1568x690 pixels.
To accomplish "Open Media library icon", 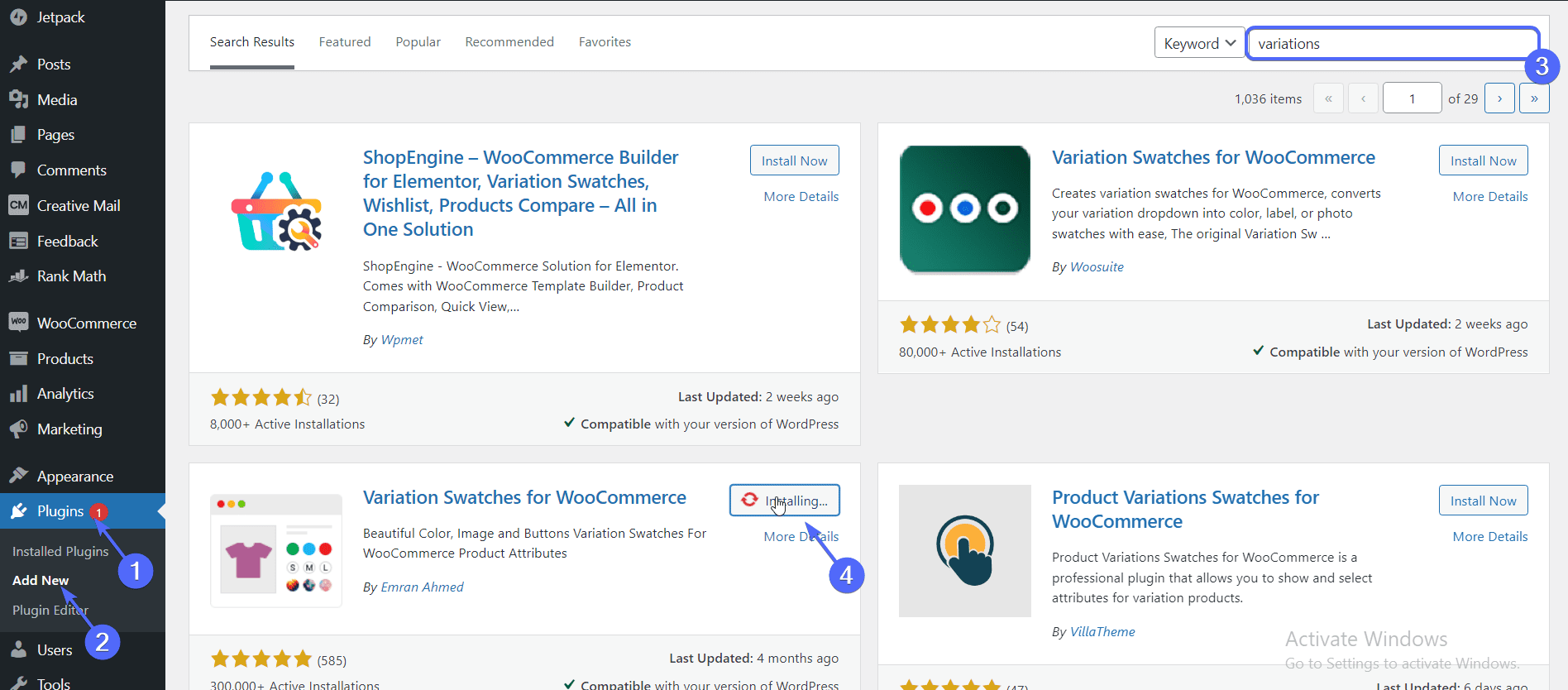I will coord(18,99).
